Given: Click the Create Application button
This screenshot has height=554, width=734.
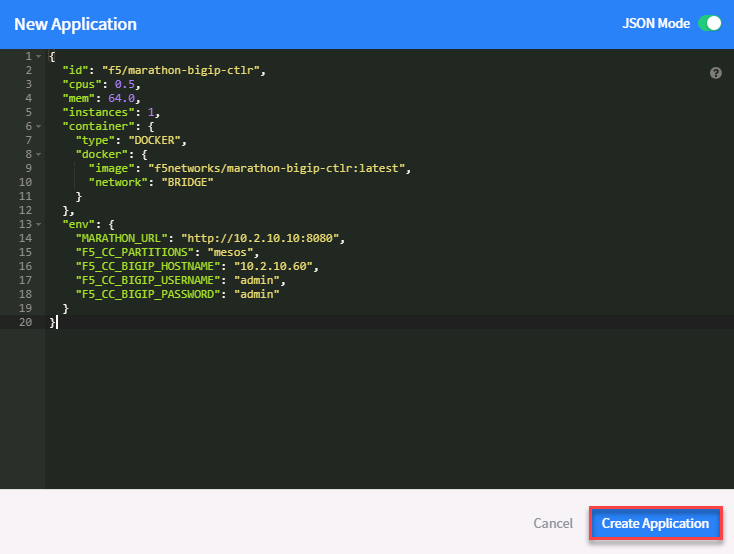Looking at the screenshot, I should 655,523.
